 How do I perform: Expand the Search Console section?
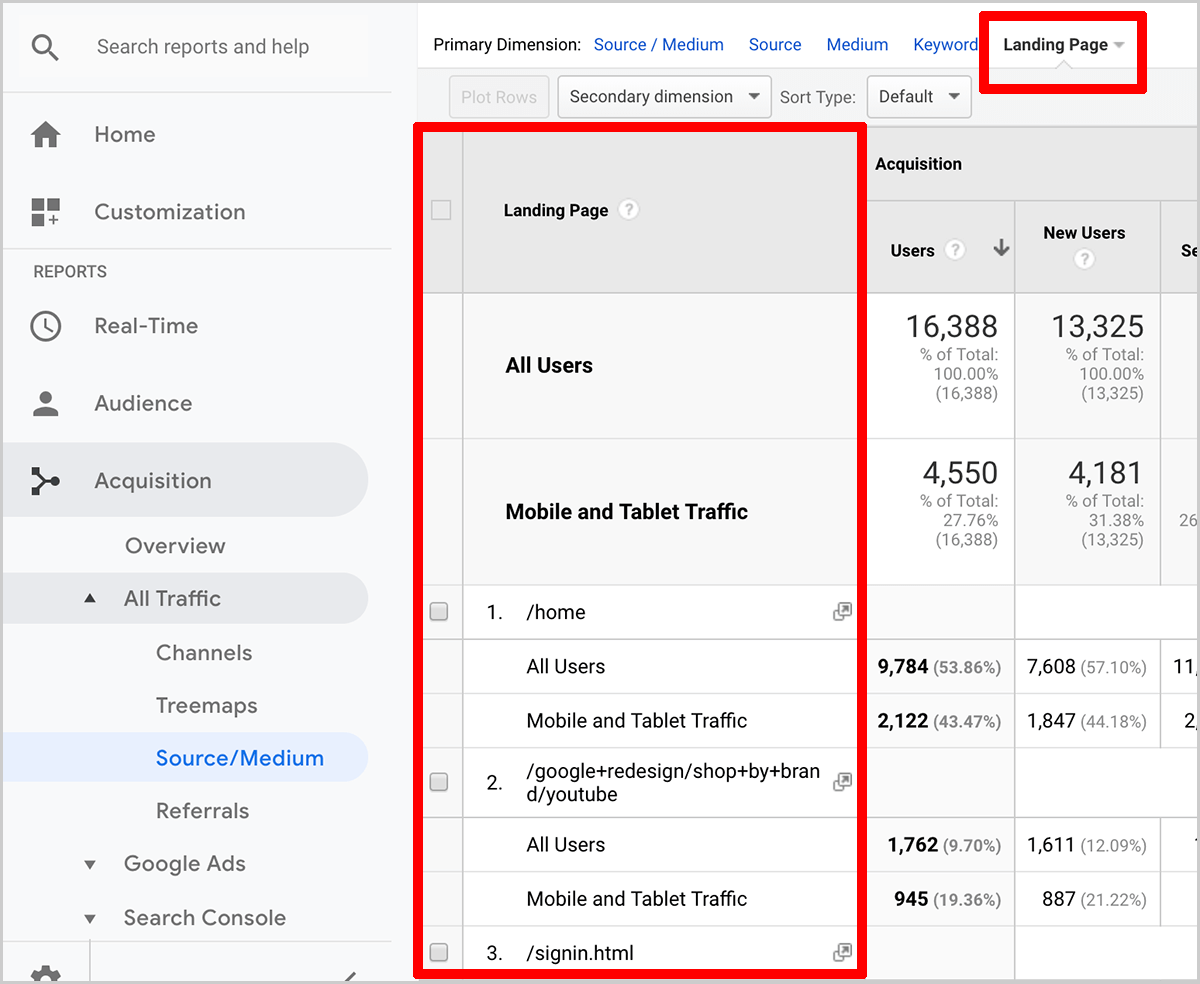tap(90, 919)
